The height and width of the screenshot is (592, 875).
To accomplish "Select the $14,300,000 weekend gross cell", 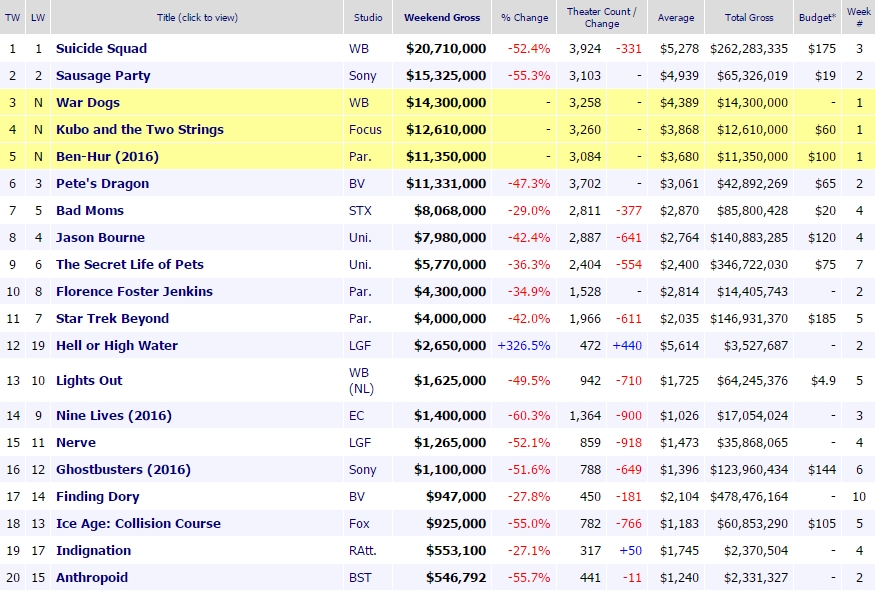I will point(446,103).
